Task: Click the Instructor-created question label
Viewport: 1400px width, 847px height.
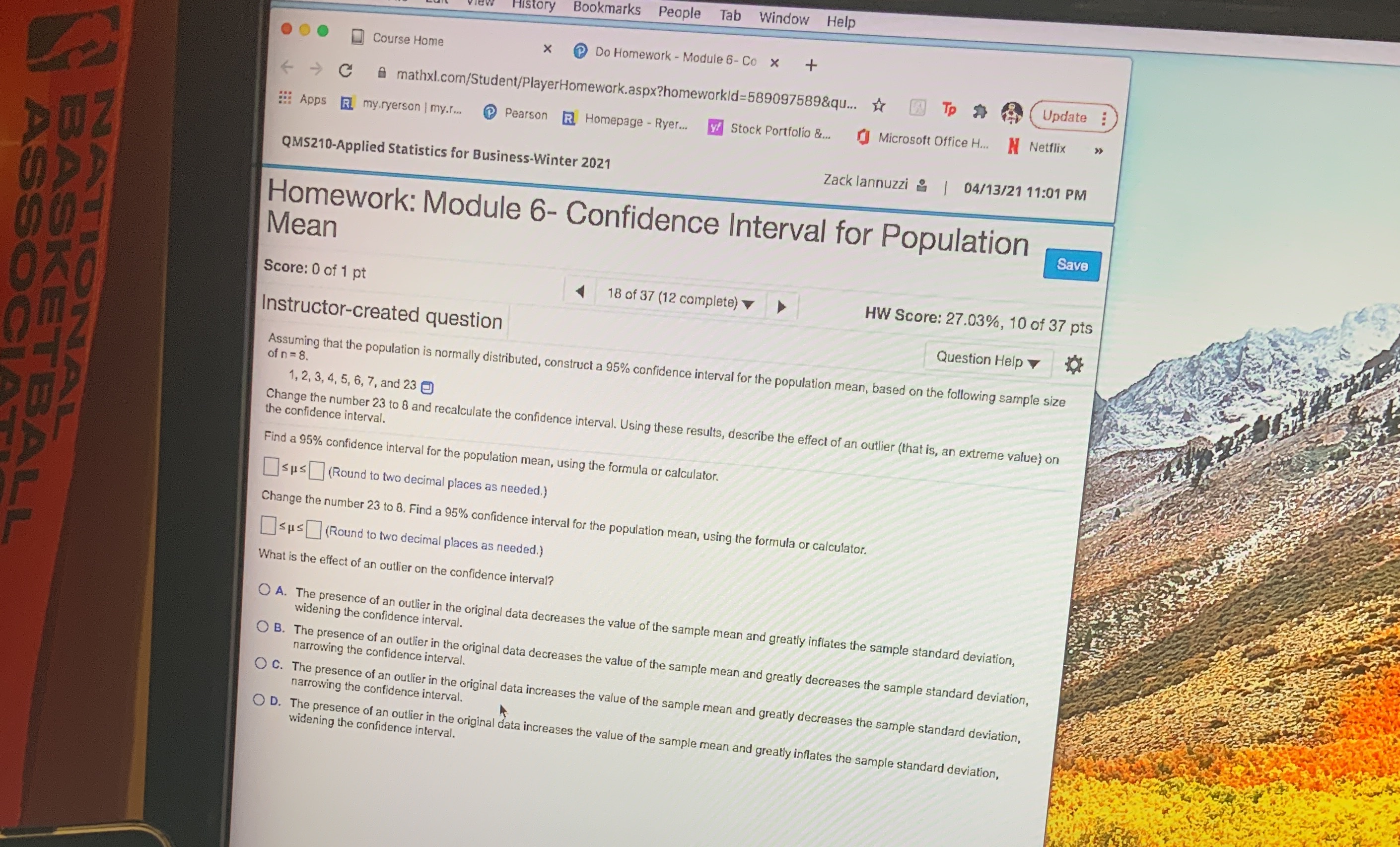Action: pyautogui.click(x=382, y=312)
